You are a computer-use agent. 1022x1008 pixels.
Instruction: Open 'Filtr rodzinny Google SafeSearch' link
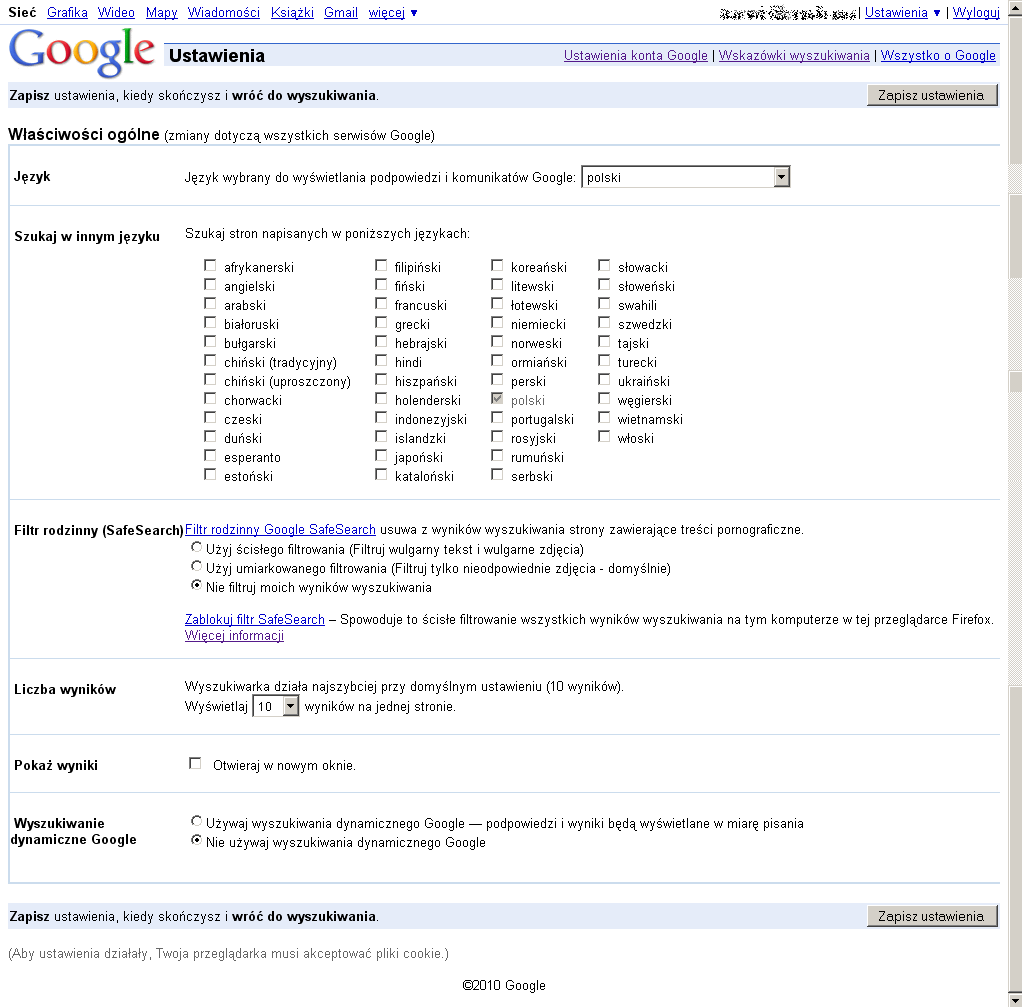(x=280, y=530)
